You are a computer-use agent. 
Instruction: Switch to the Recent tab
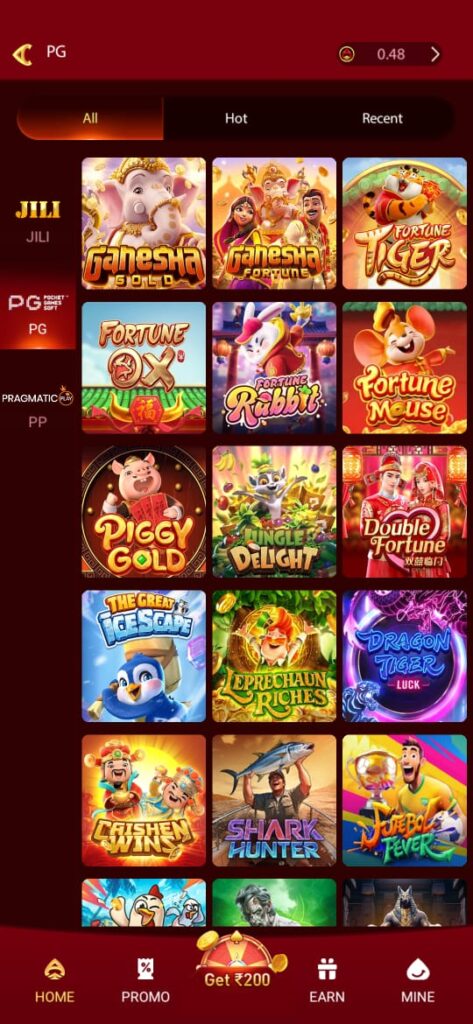(x=382, y=118)
